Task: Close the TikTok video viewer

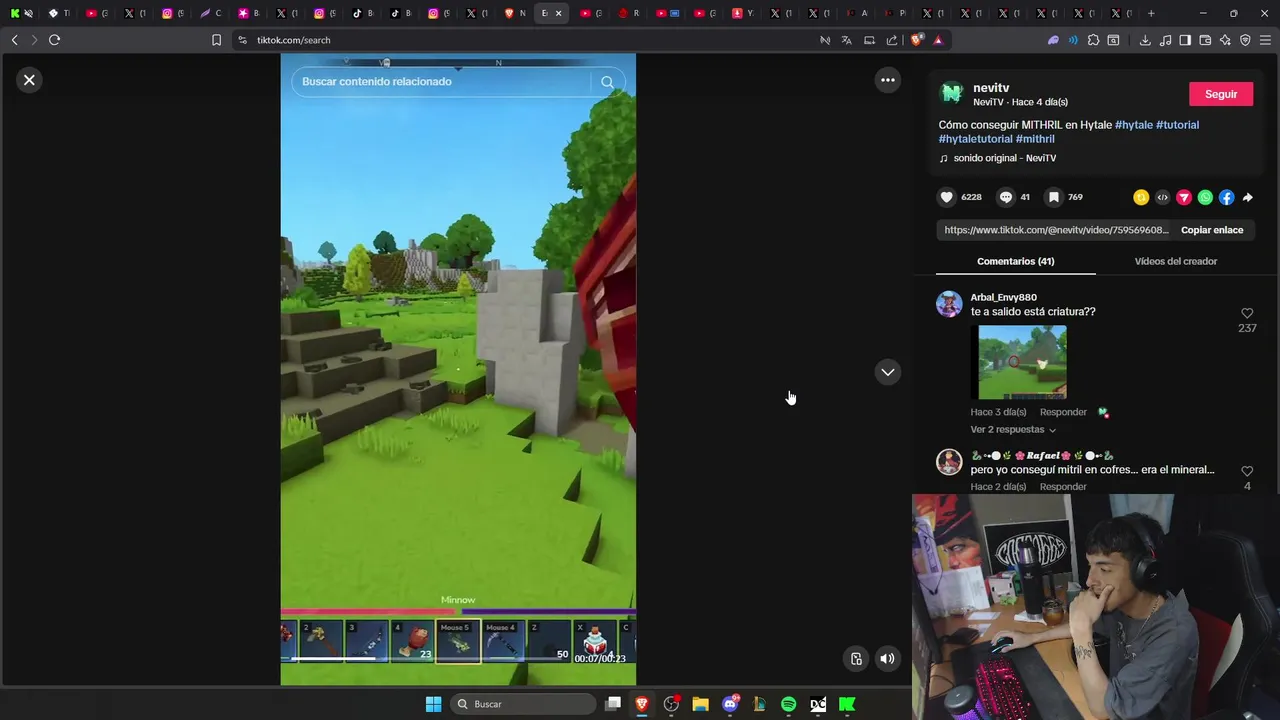Action: point(29,80)
